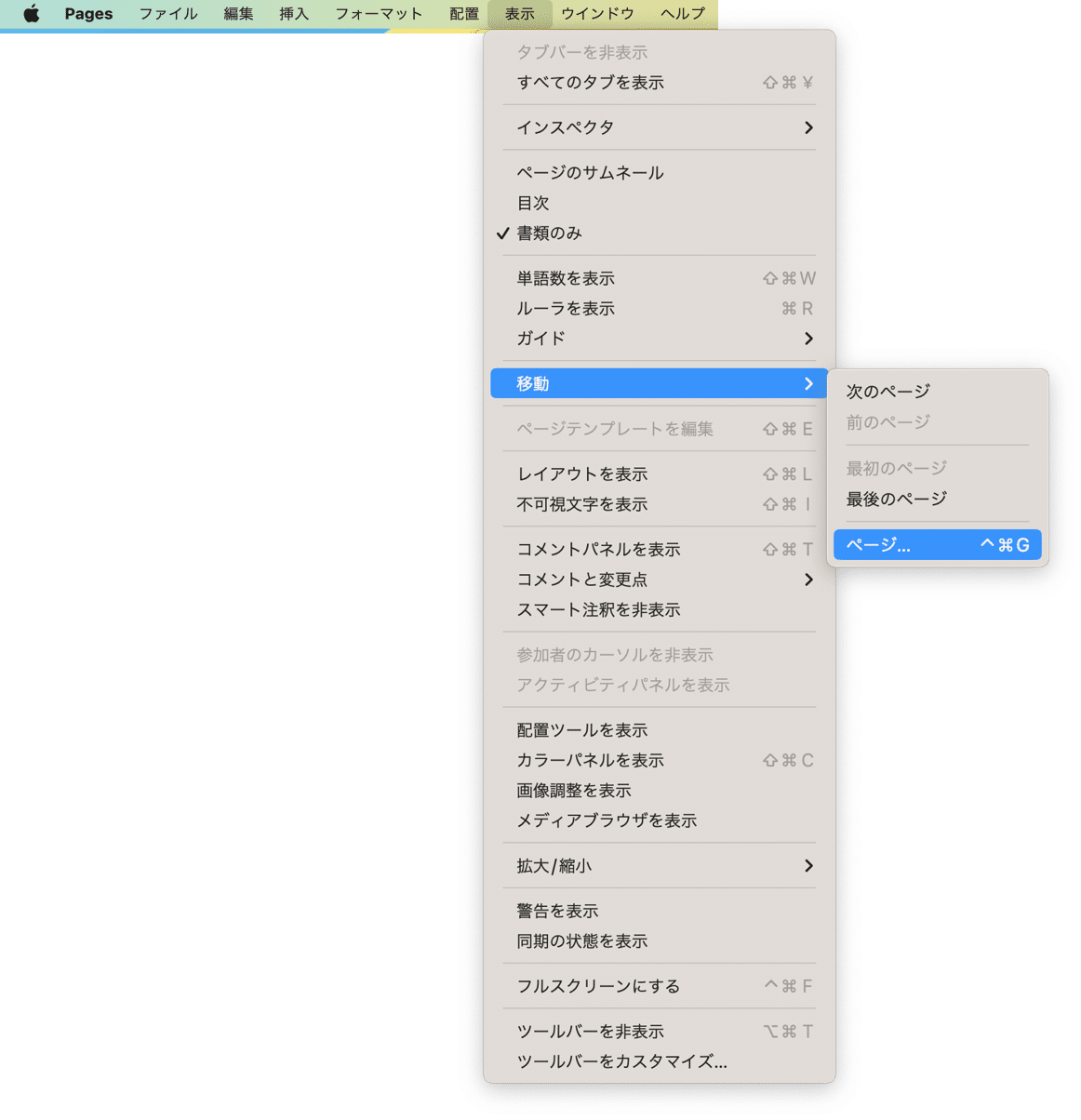This screenshot has width=1081, height=1120.
Task: Open the フォーマット menu
Action: tap(379, 14)
